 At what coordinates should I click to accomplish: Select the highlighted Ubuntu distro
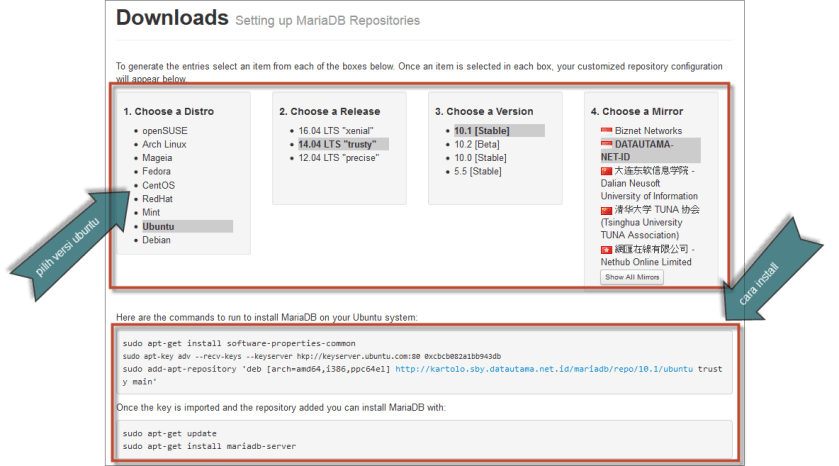tap(187, 226)
